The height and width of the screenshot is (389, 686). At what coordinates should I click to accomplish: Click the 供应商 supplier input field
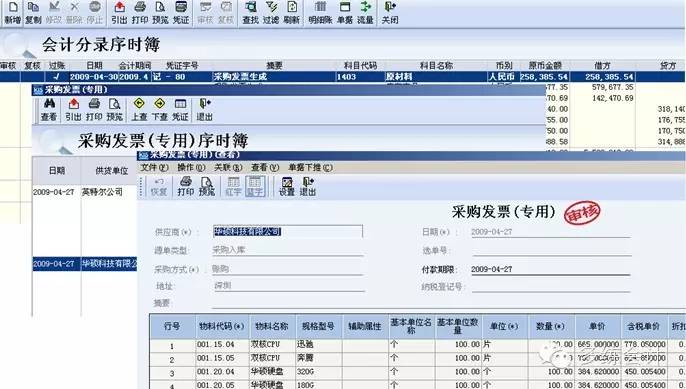[x=287, y=232]
